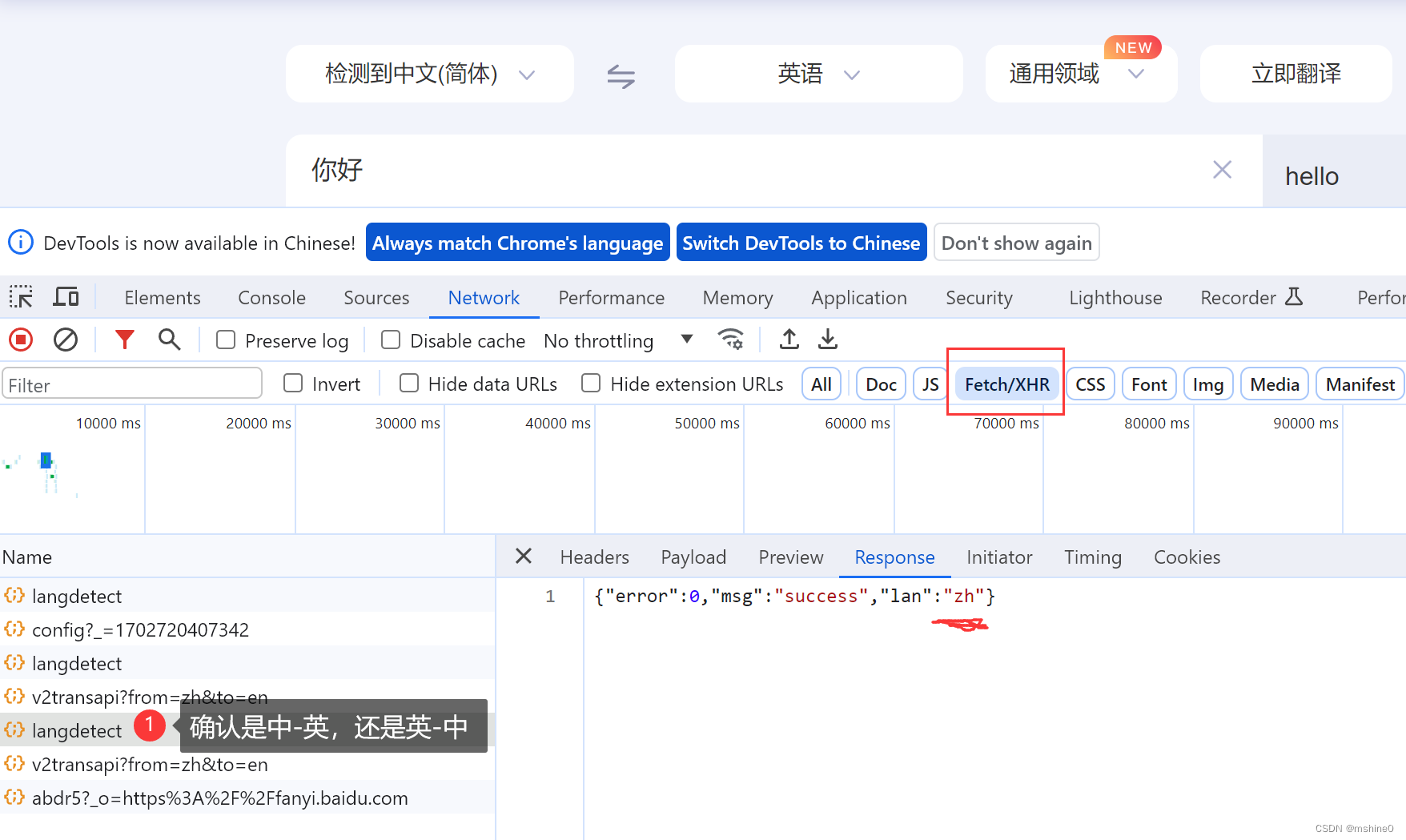Enable the Preserve log checkbox
The image size is (1406, 840).
226,340
